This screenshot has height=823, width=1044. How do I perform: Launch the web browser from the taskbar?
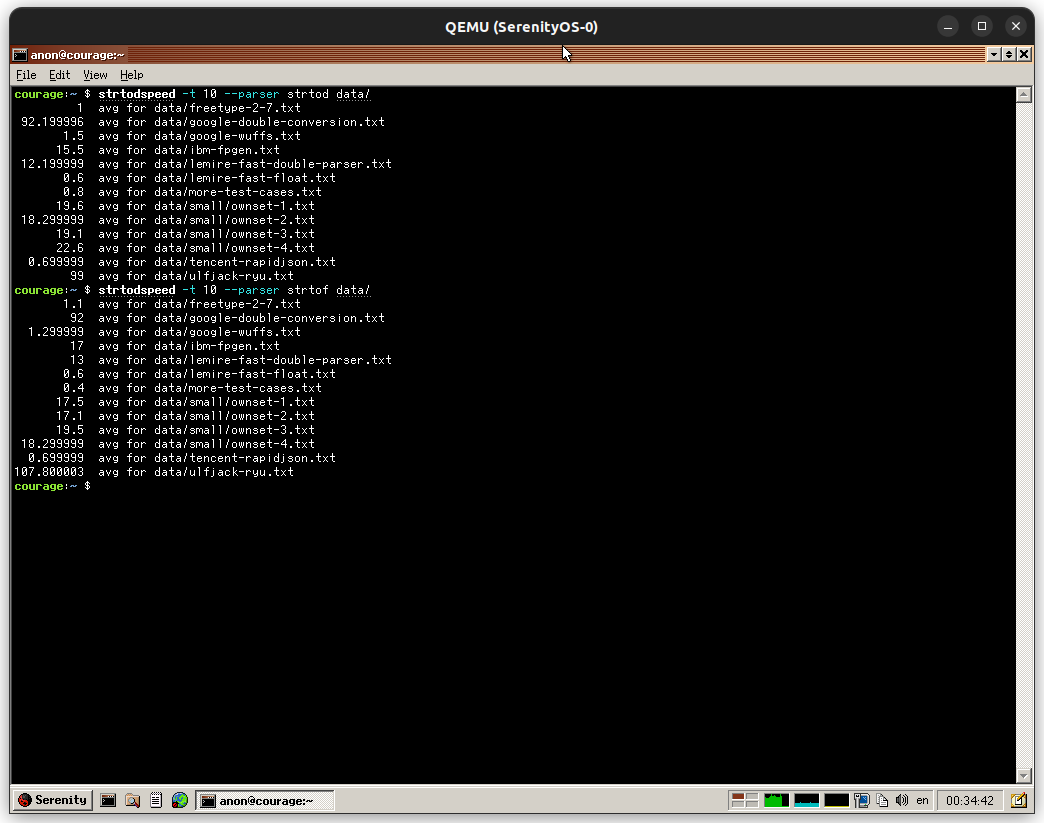[180, 800]
